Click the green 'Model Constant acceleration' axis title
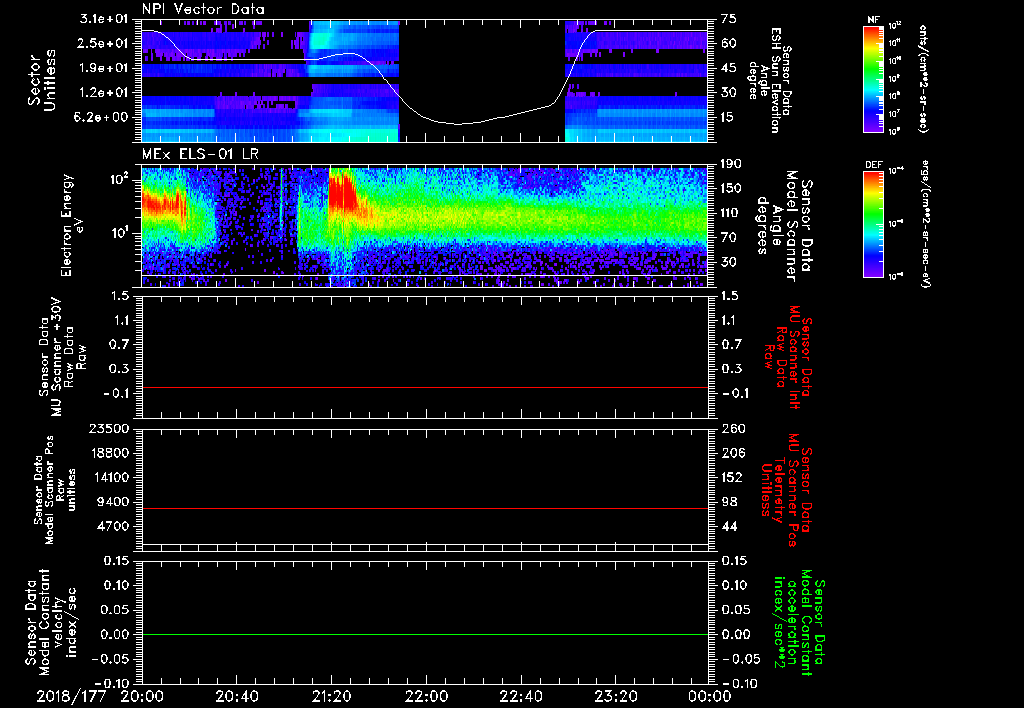 [799, 623]
